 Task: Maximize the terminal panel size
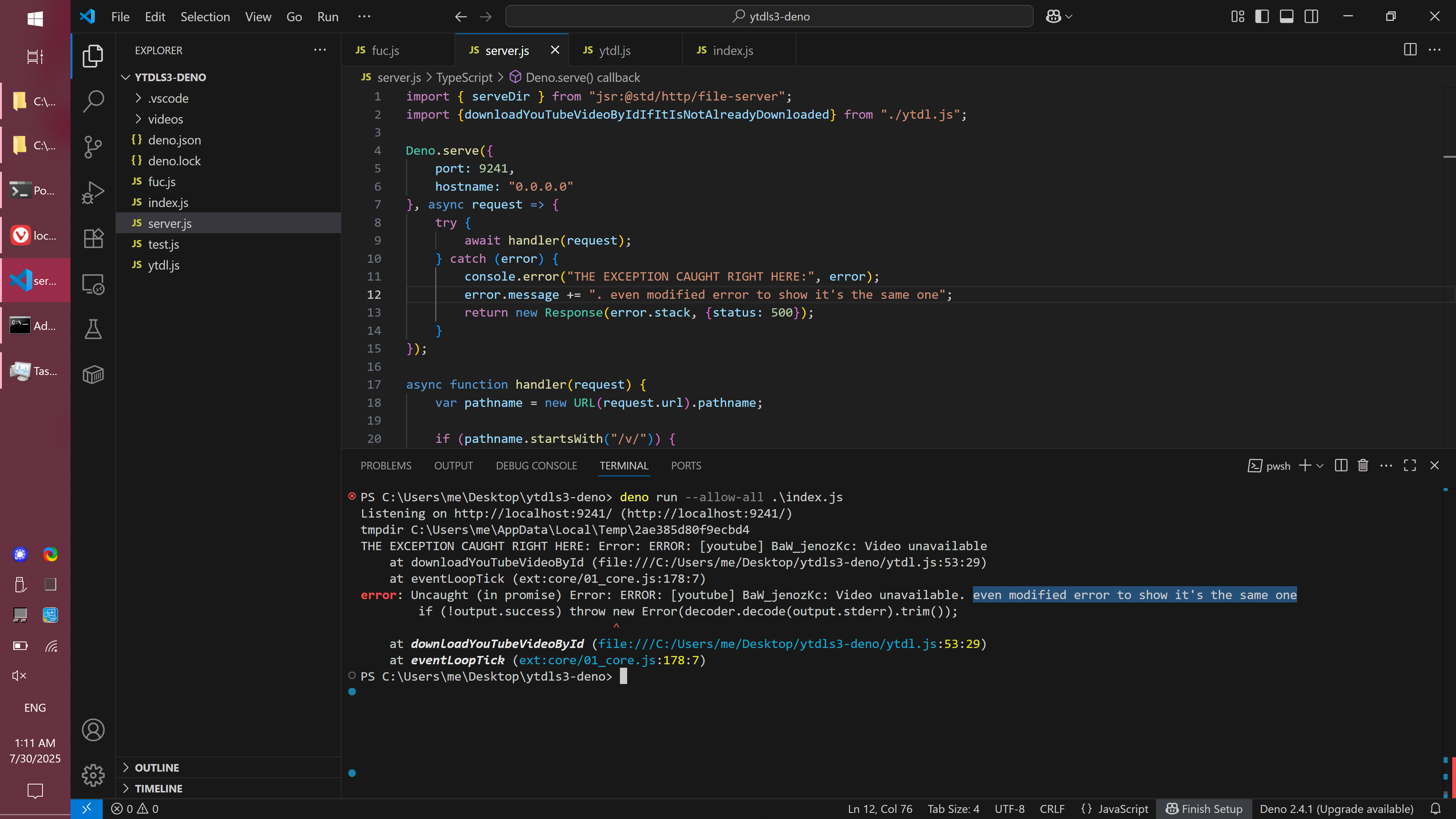point(1410,465)
